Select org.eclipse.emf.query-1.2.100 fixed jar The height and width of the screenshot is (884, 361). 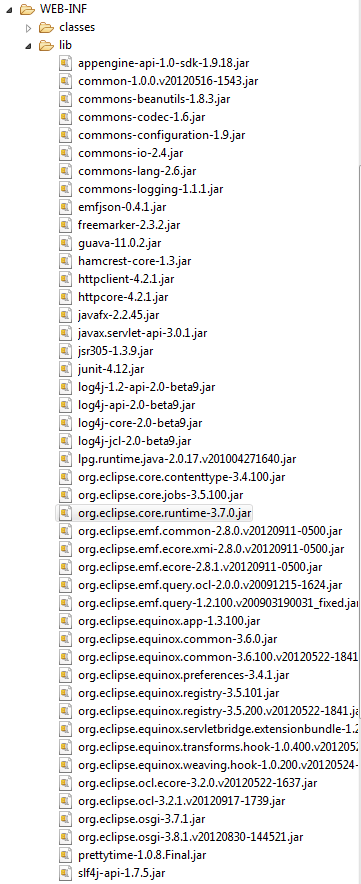pyautogui.click(x=219, y=603)
